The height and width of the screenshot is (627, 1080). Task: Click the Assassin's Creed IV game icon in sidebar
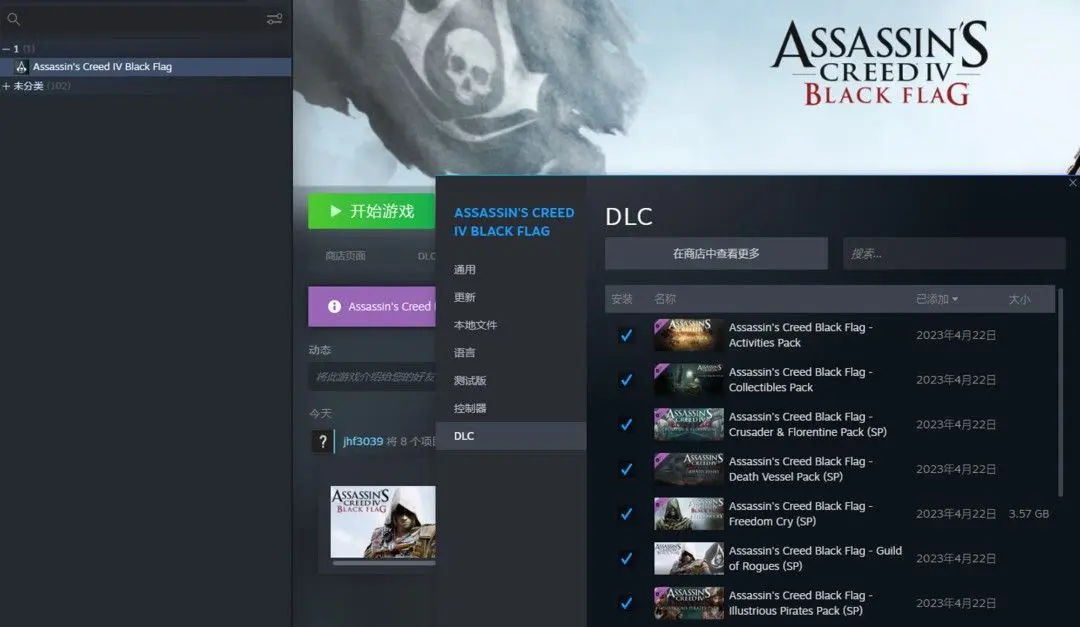21,67
